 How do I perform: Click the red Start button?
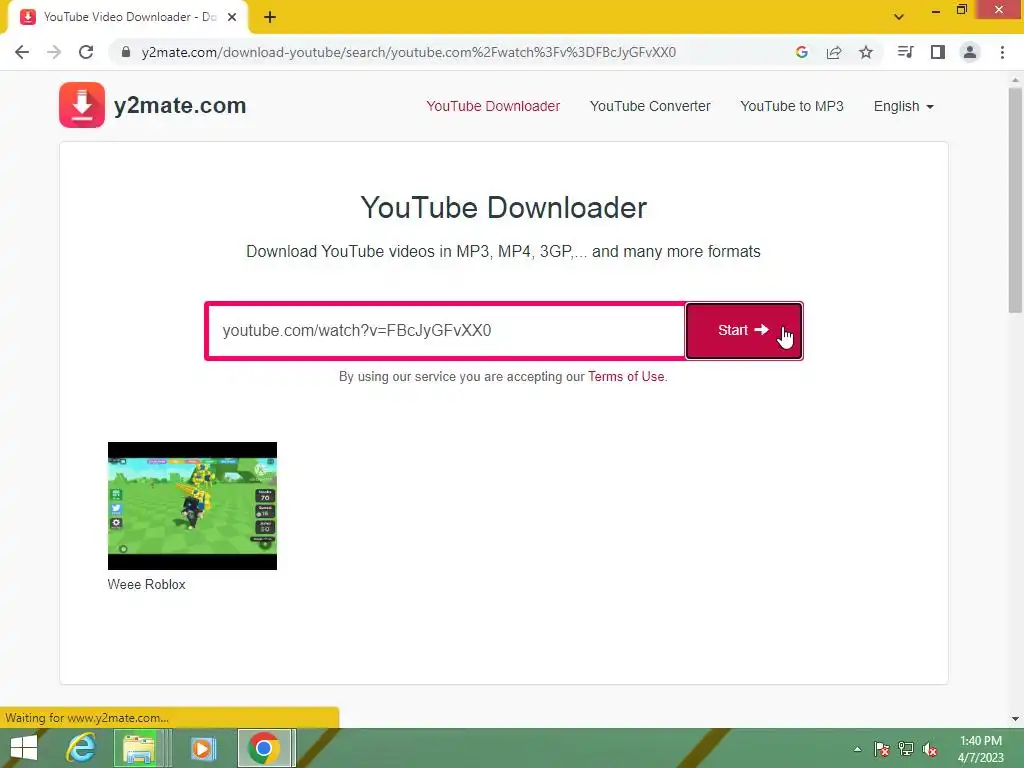[744, 330]
